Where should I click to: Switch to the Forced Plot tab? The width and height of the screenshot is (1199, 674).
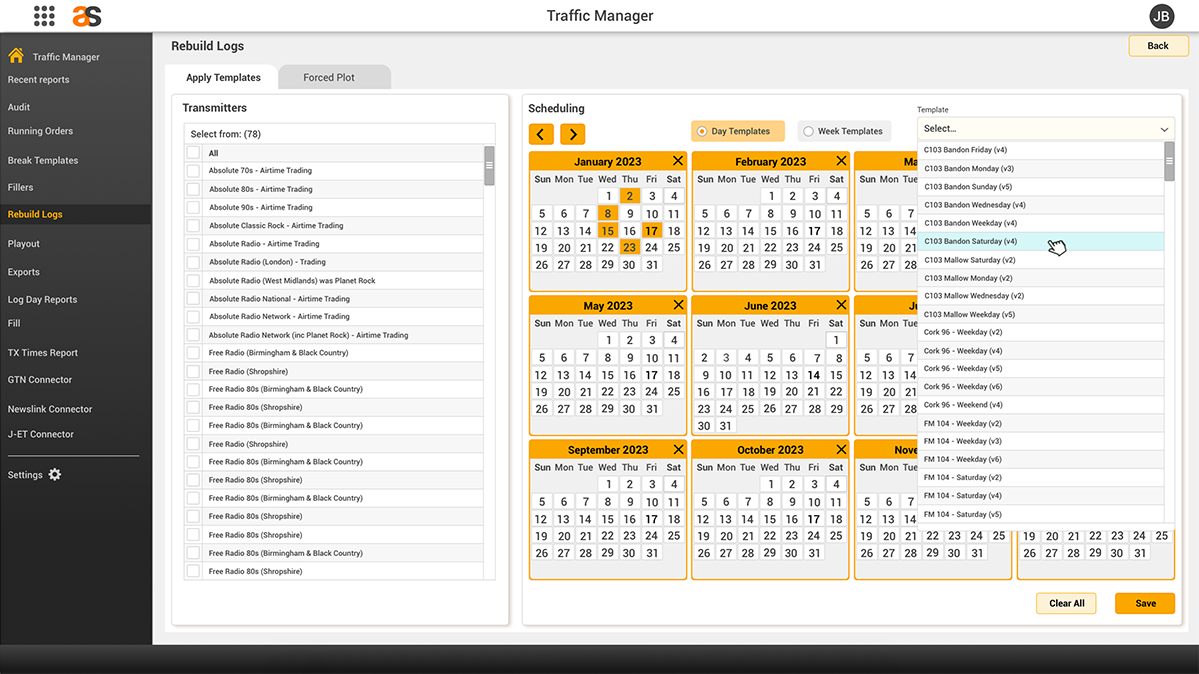pyautogui.click(x=329, y=77)
